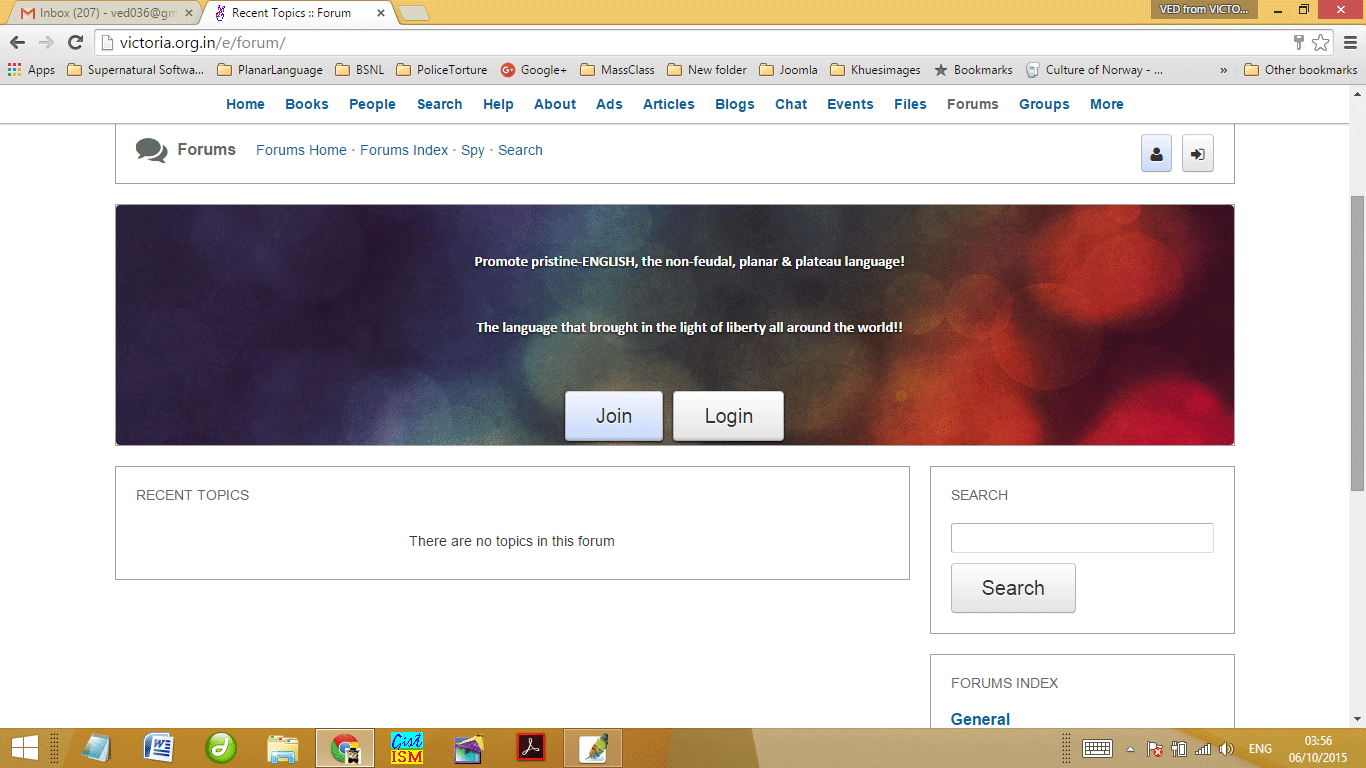Click the VED Chrome profile button
The width and height of the screenshot is (1366, 768).
coord(1203,9)
